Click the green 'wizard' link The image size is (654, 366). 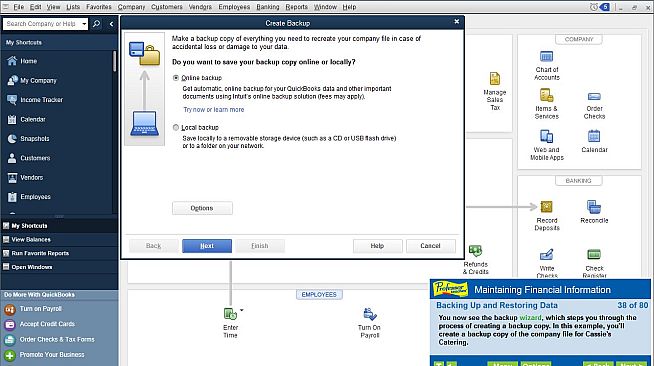click(x=530, y=318)
